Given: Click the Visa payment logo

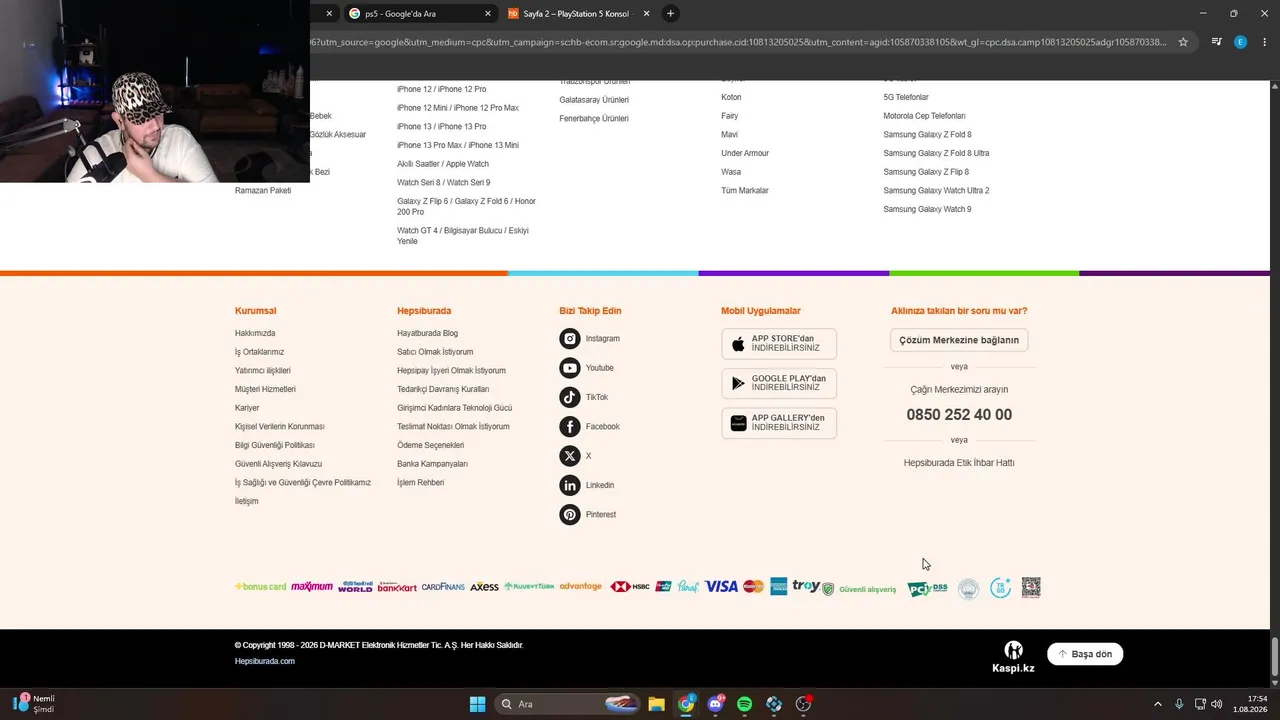Looking at the screenshot, I should 721,587.
